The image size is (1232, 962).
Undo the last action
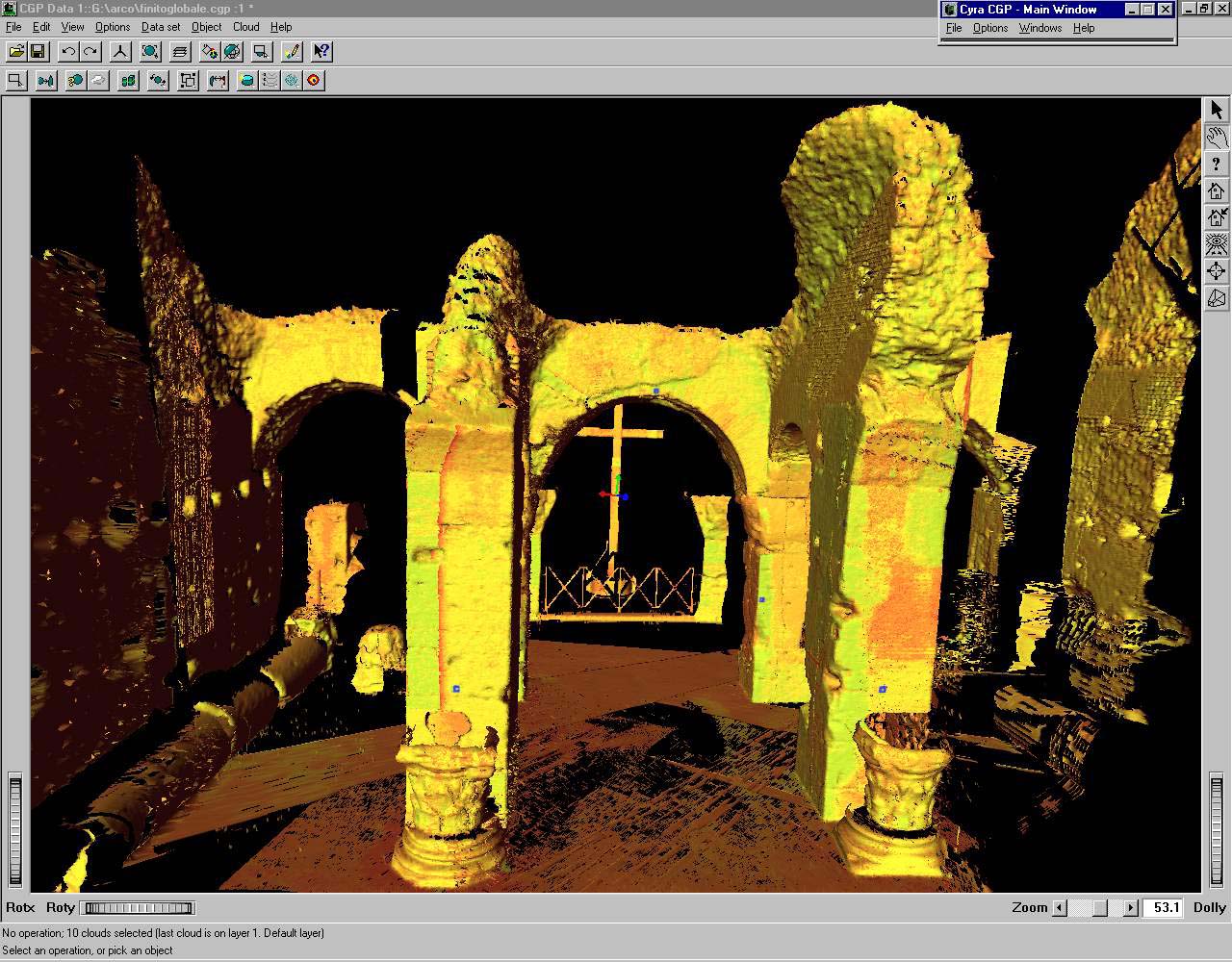[68, 52]
